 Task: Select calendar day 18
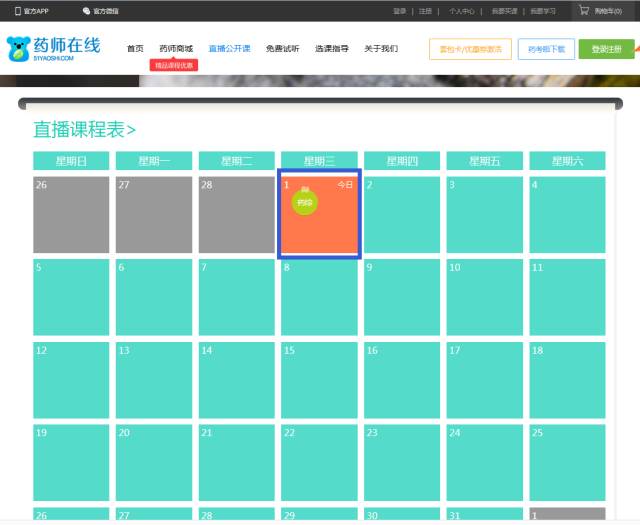coord(567,380)
